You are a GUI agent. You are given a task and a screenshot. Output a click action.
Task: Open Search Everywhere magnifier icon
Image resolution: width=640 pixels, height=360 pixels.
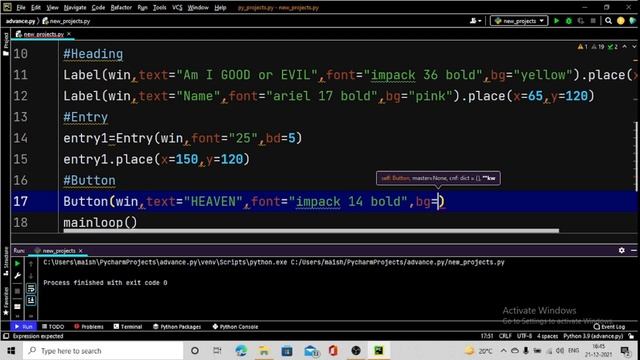click(x=608, y=21)
